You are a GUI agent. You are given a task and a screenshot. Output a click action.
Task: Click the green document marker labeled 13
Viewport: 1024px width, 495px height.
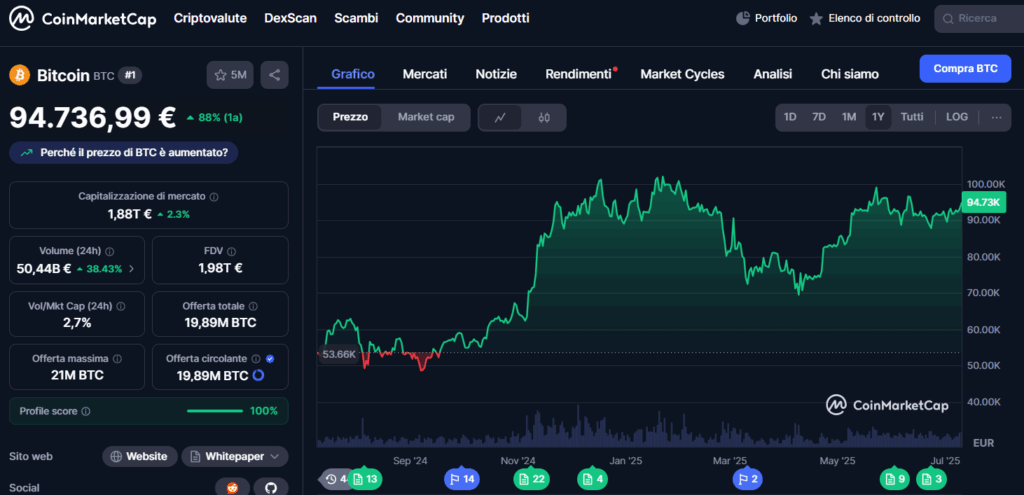click(364, 479)
